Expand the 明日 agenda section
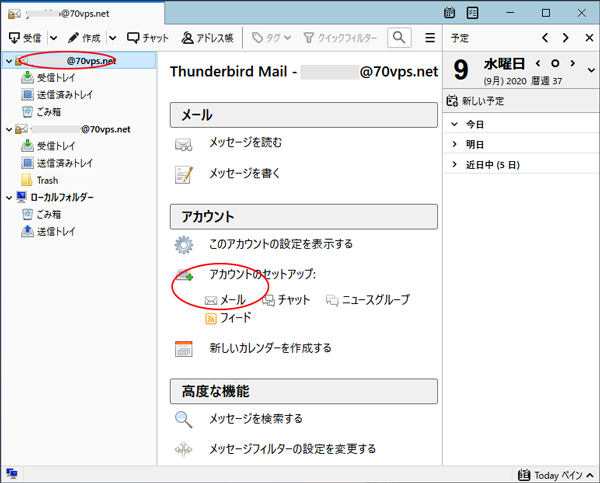The width and height of the screenshot is (600, 483). pyautogui.click(x=454, y=144)
